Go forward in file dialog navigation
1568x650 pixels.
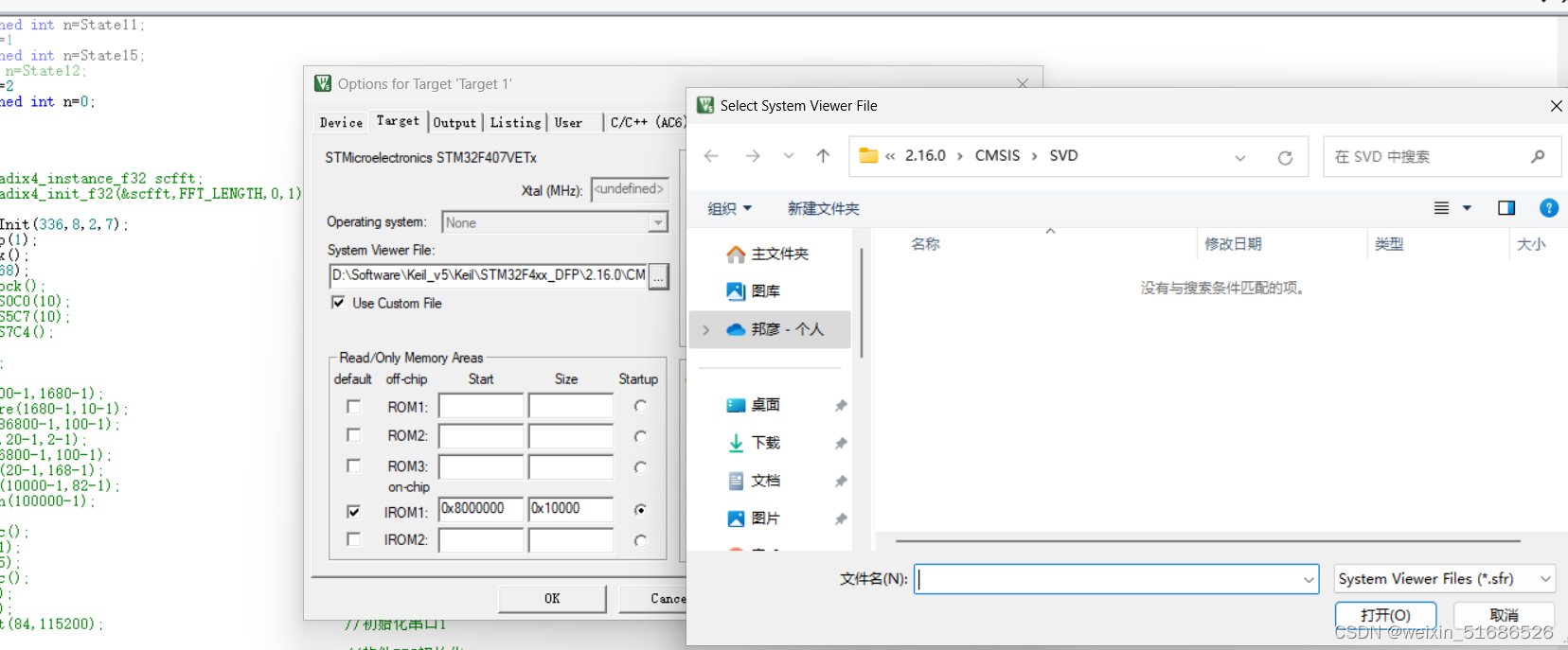[753, 156]
